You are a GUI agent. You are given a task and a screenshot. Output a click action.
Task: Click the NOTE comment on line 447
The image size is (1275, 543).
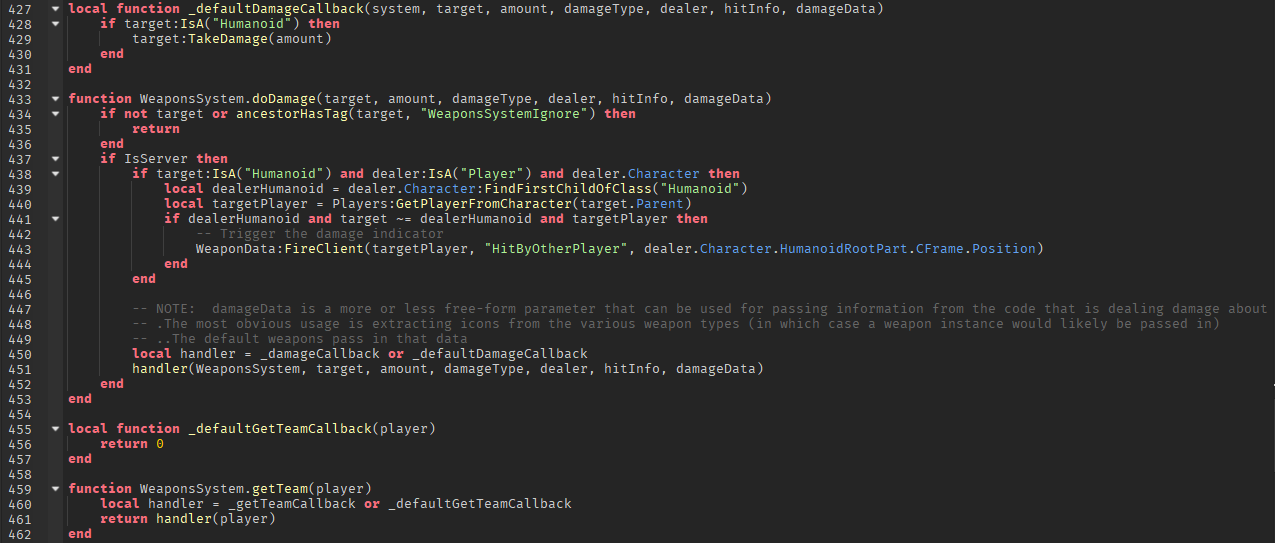(x=698, y=308)
